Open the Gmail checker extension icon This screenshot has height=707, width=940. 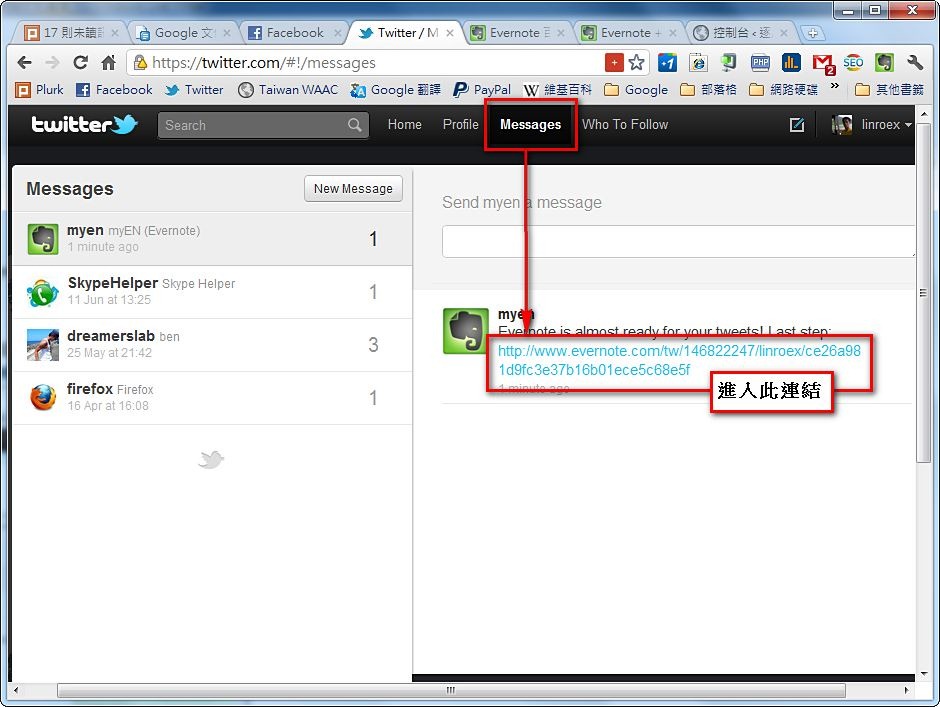(823, 63)
